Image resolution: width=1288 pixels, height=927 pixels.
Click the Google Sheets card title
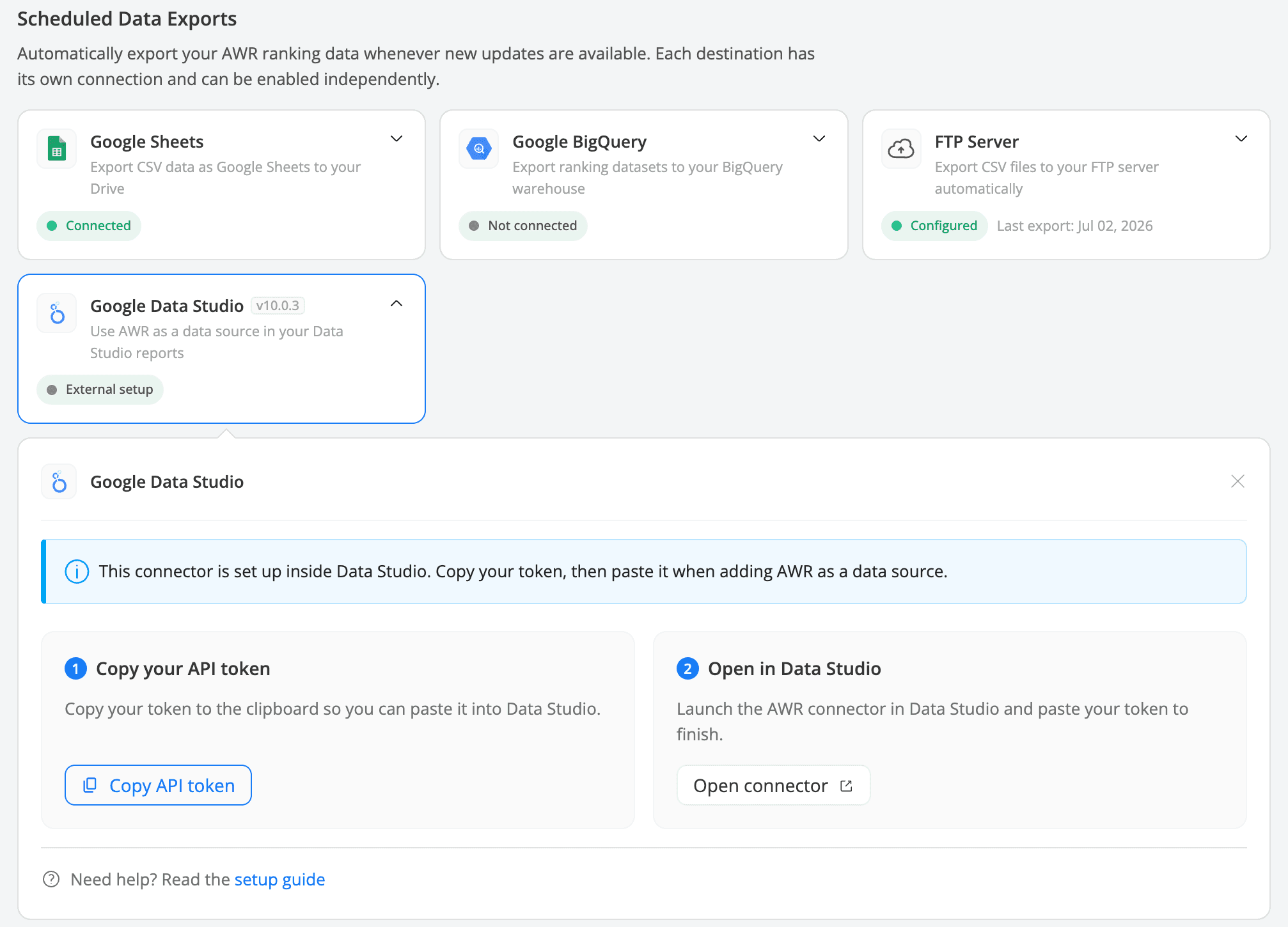(x=146, y=141)
